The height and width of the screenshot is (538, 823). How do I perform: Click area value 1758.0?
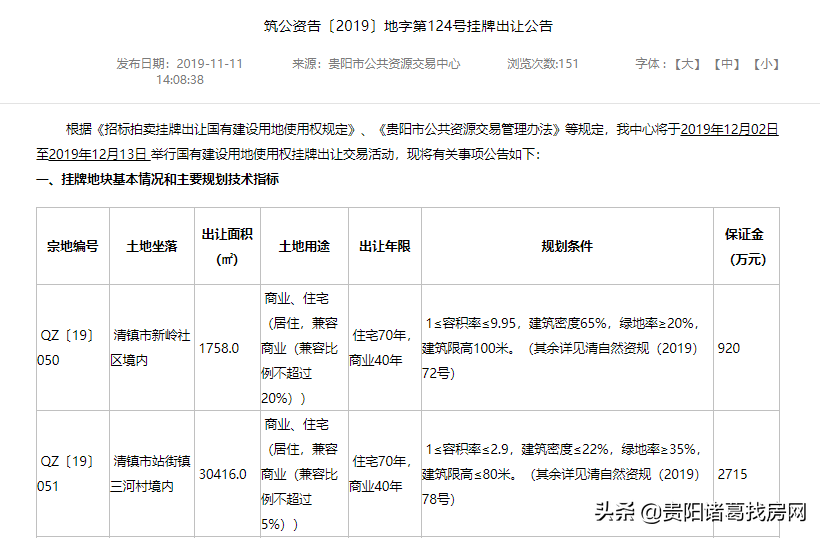[219, 348]
